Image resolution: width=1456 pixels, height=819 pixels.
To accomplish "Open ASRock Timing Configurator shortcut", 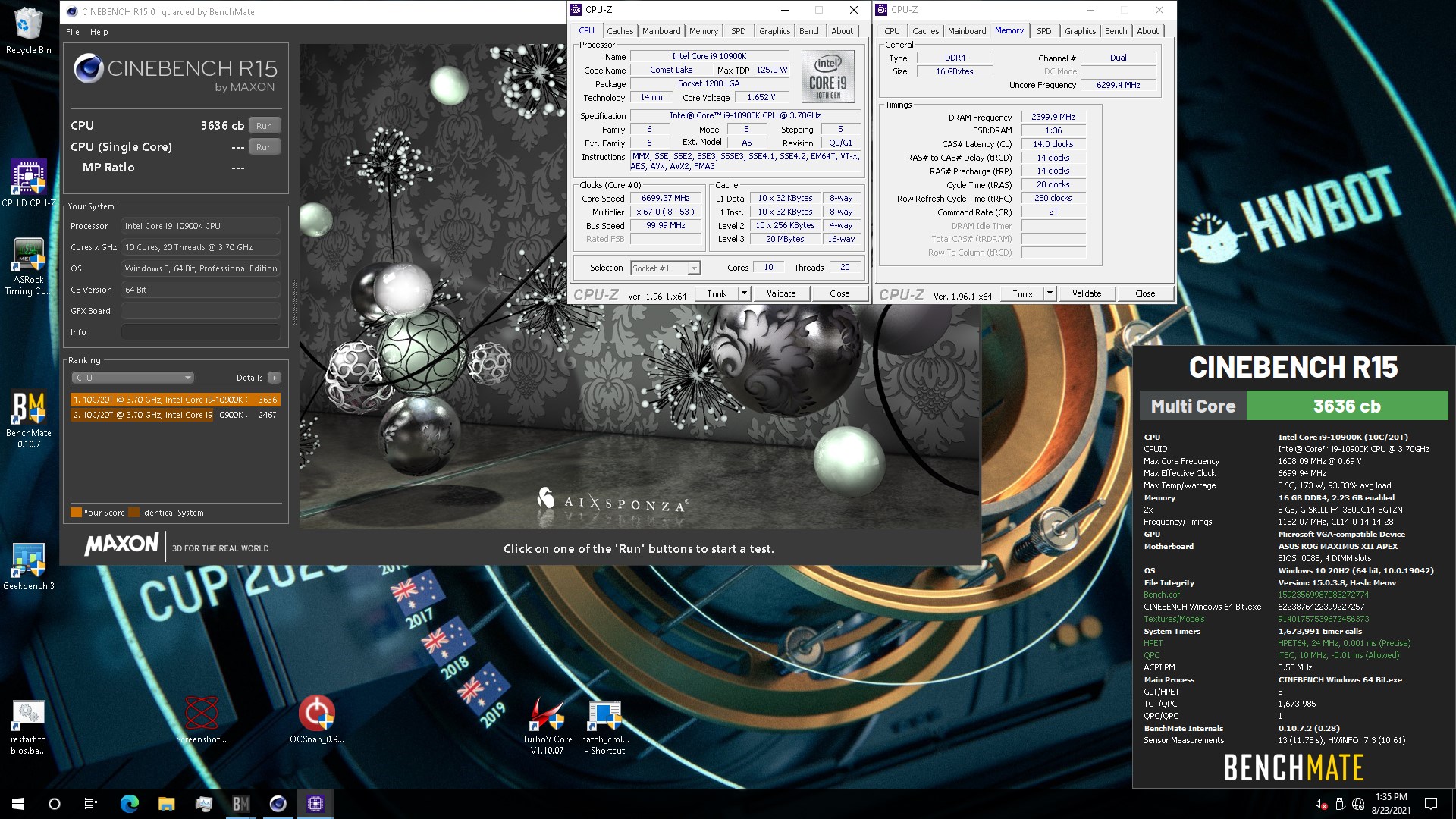I will (x=28, y=267).
